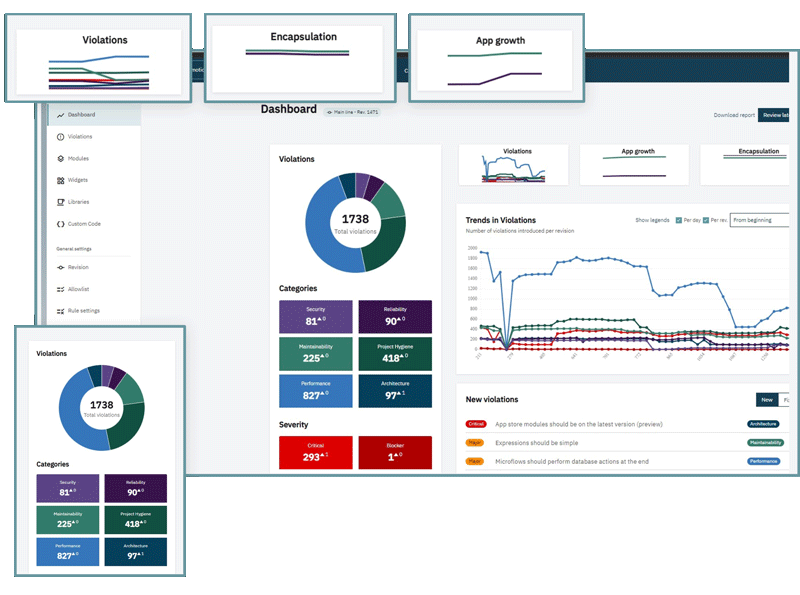
Task: Open Custom Code using its brackets icon
Action: [x=60, y=223]
